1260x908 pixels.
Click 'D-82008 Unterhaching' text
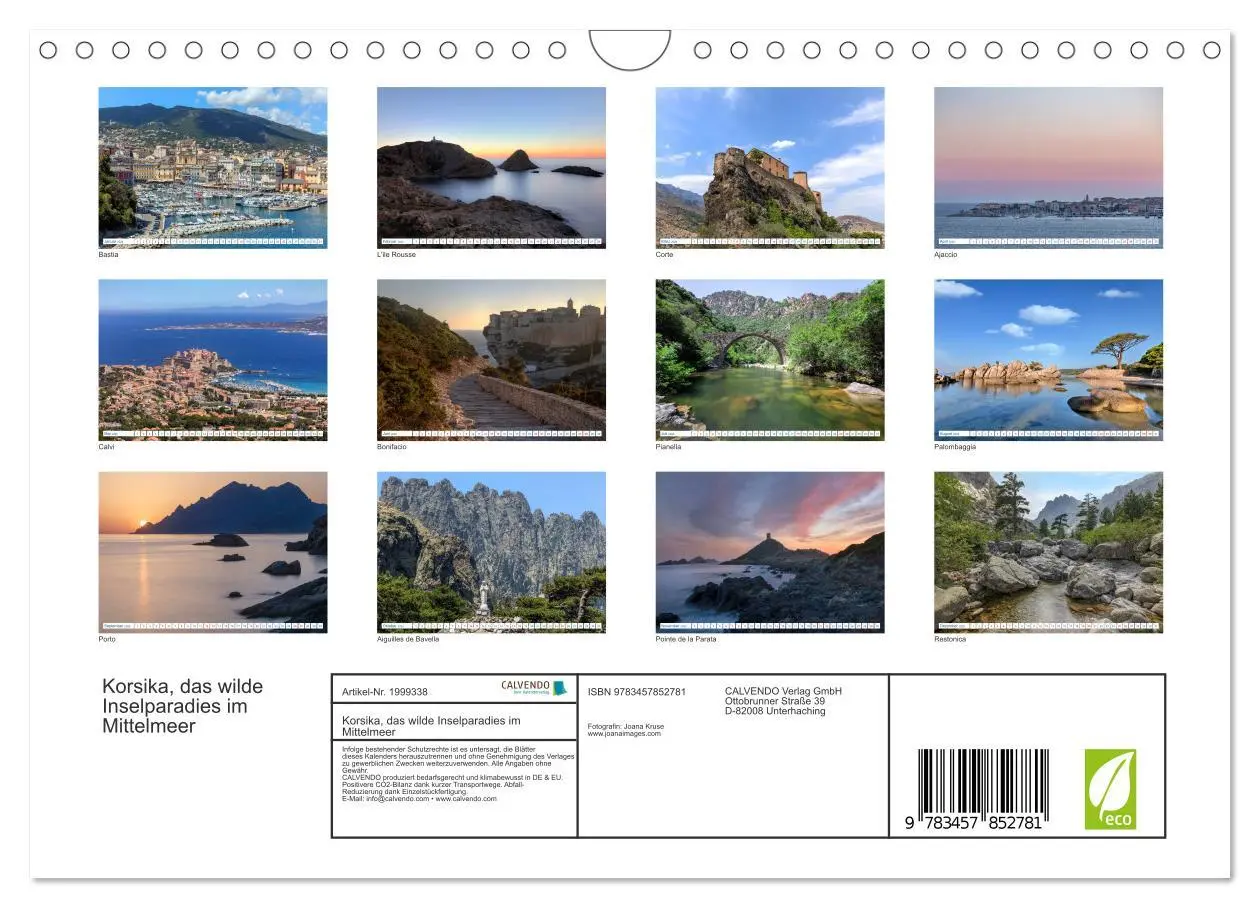[x=775, y=711]
